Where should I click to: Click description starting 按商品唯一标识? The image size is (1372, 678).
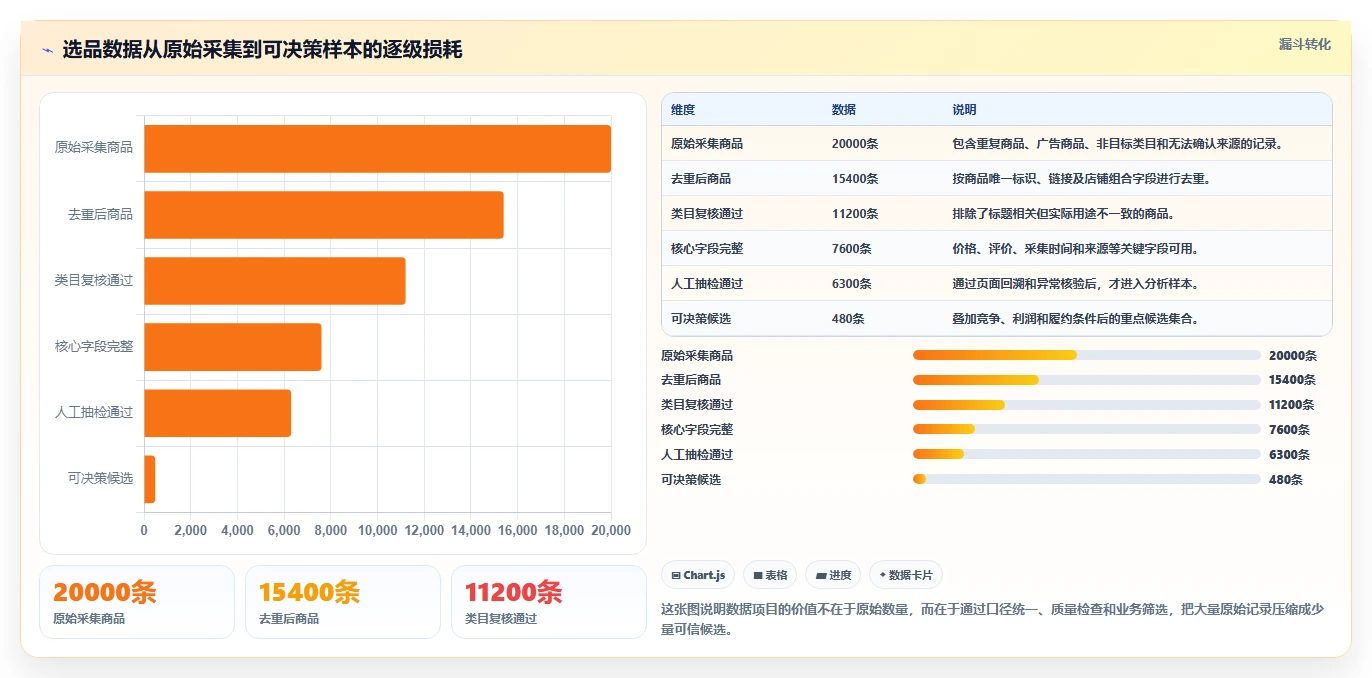coord(1082,179)
